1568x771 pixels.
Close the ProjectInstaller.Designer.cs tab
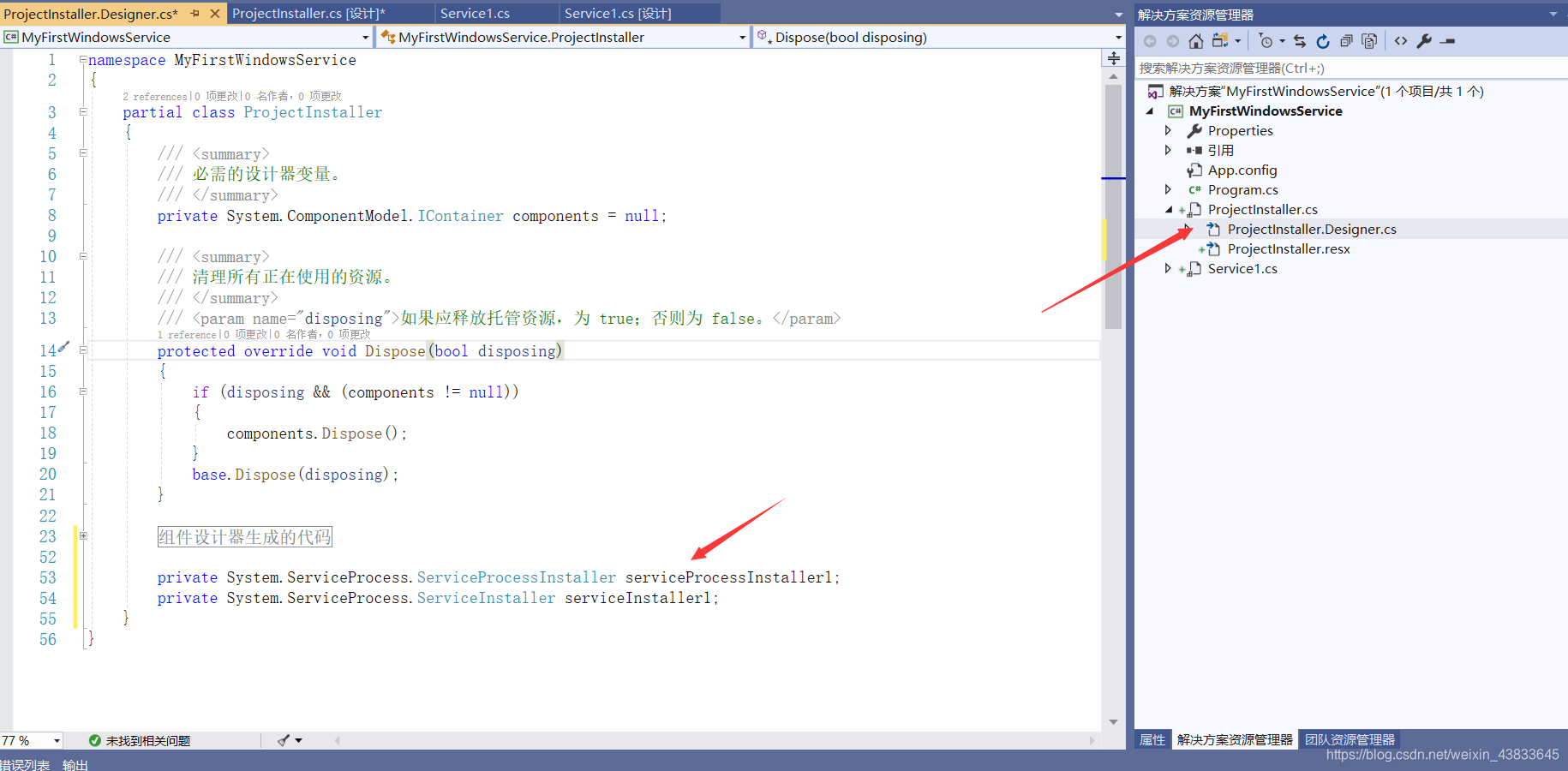(x=215, y=13)
